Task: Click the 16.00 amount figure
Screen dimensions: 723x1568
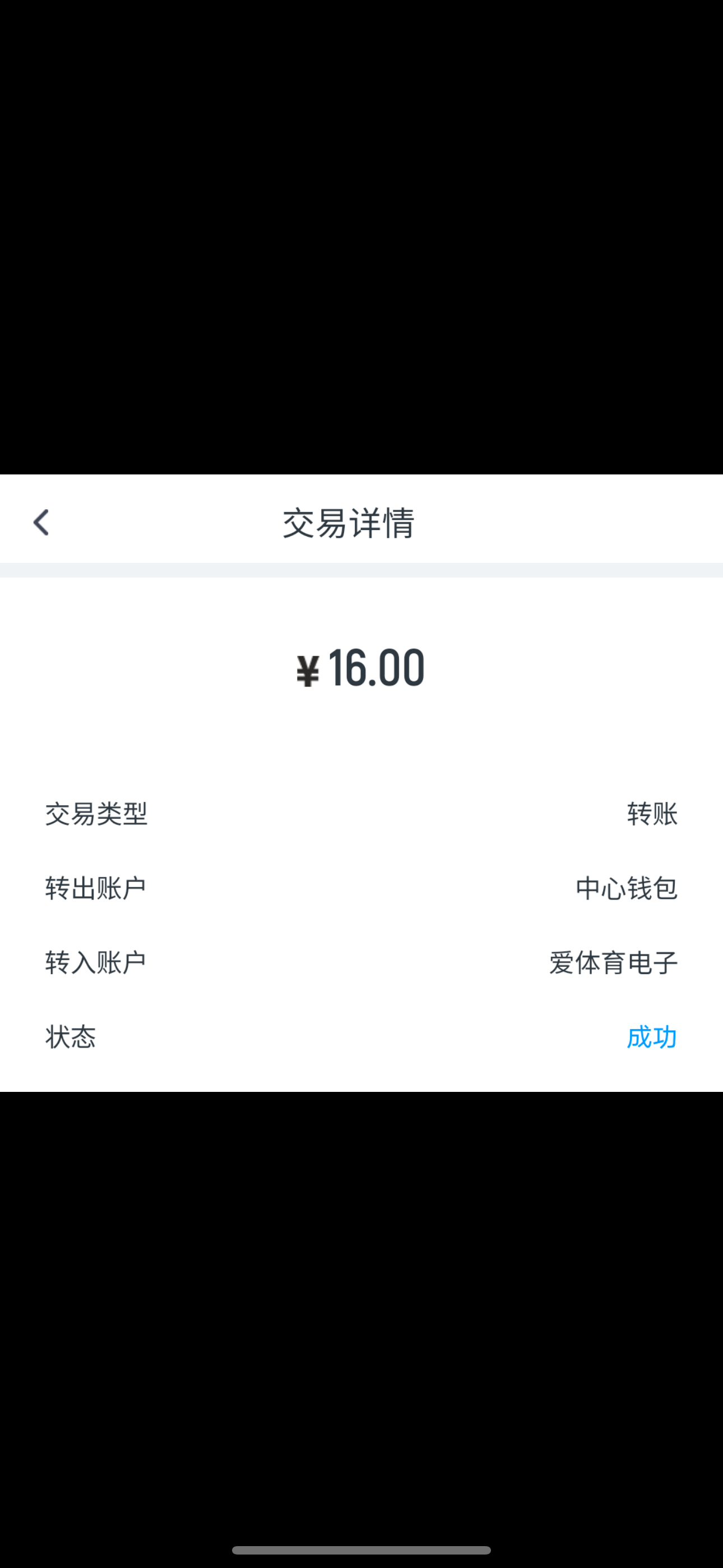Action: (x=376, y=668)
